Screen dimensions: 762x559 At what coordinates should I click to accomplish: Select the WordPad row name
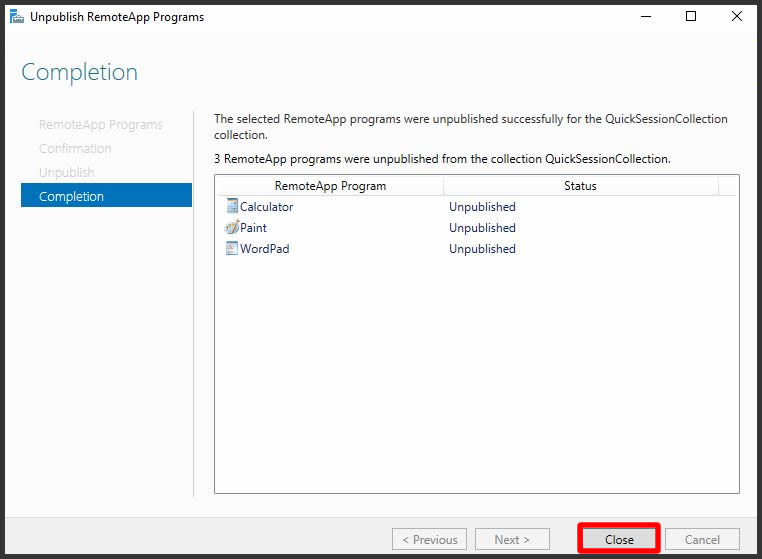click(264, 248)
